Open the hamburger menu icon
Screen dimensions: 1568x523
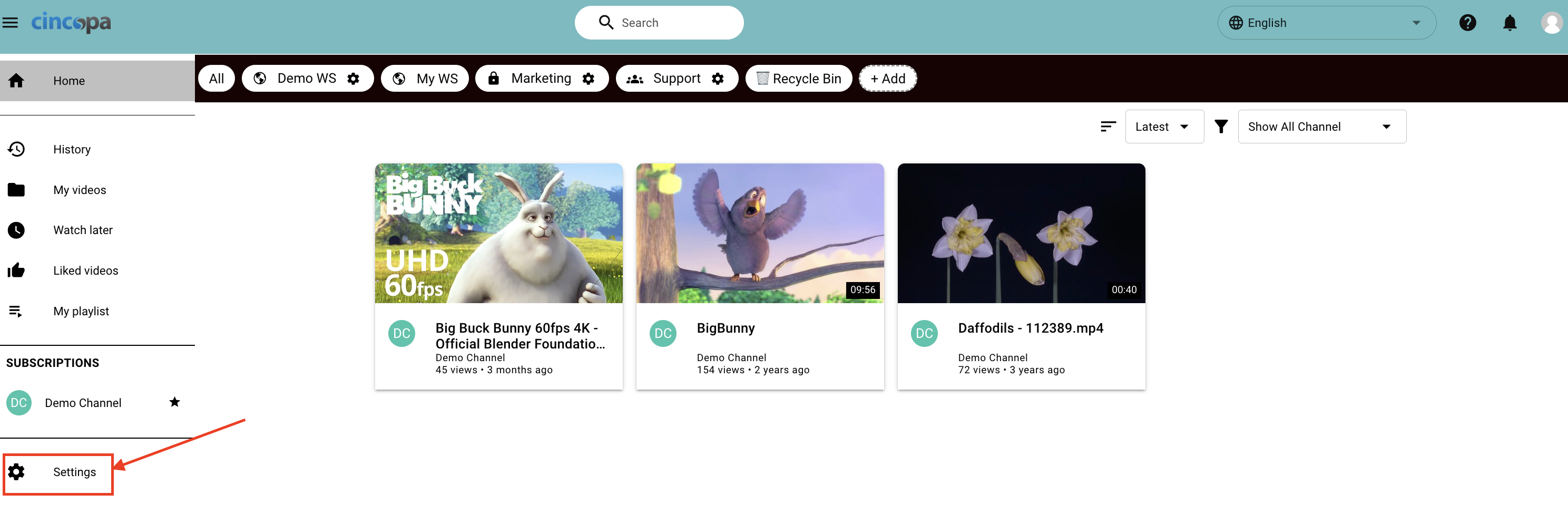tap(11, 23)
